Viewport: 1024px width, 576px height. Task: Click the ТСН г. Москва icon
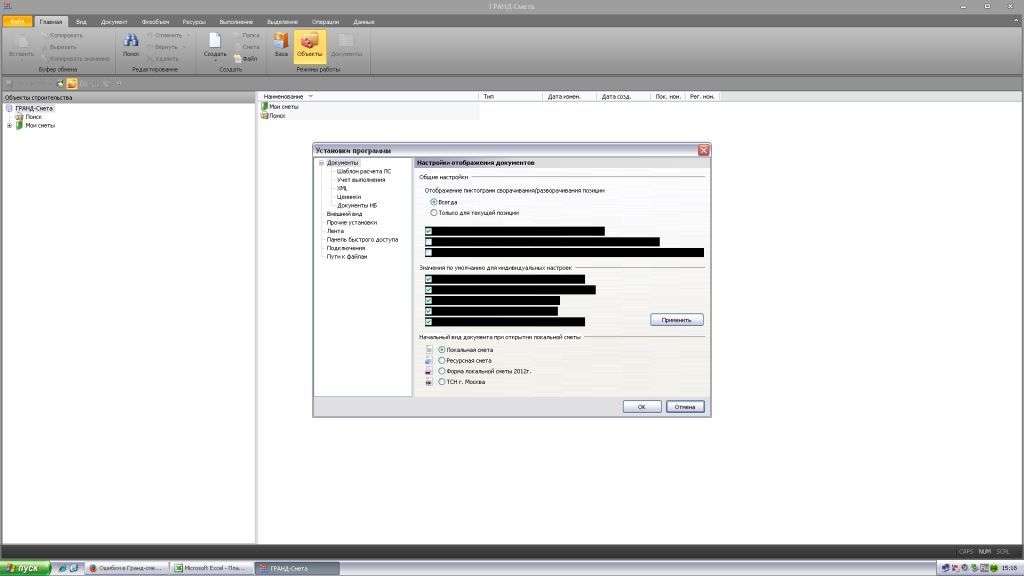(x=429, y=382)
